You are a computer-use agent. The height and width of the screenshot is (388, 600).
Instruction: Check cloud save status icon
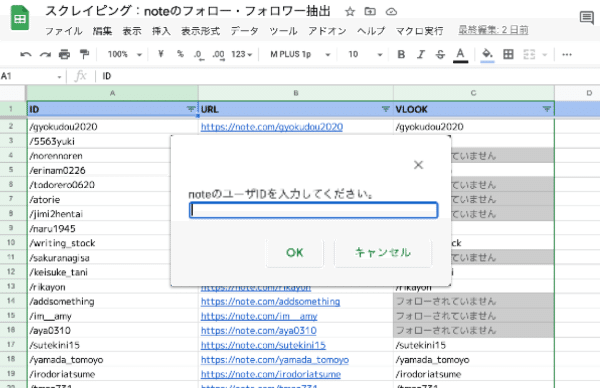point(391,12)
